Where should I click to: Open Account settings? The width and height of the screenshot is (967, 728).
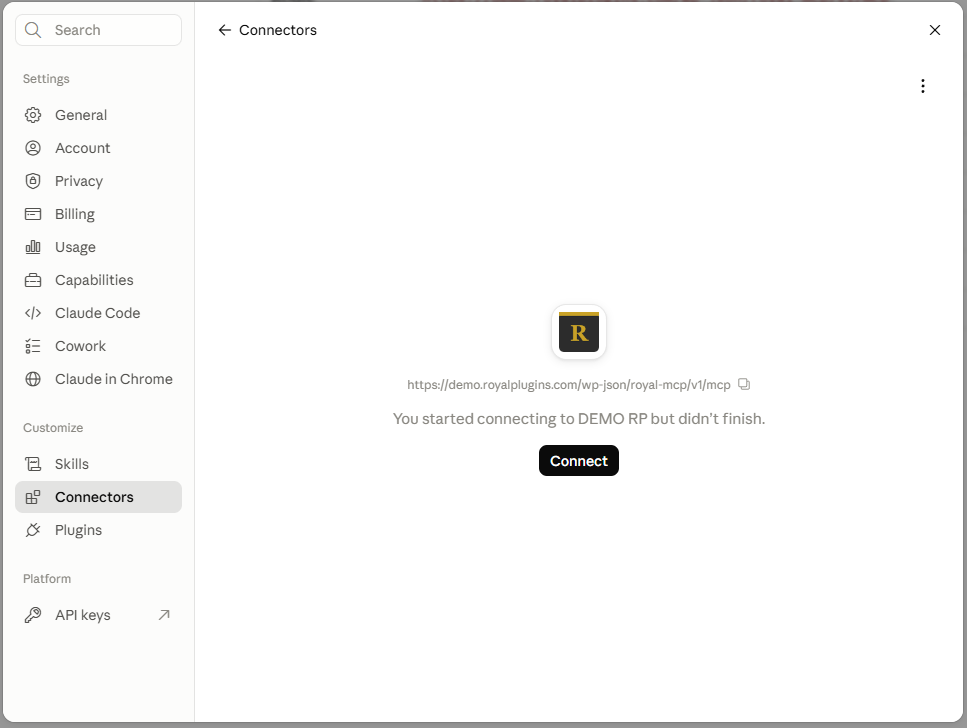99,148
